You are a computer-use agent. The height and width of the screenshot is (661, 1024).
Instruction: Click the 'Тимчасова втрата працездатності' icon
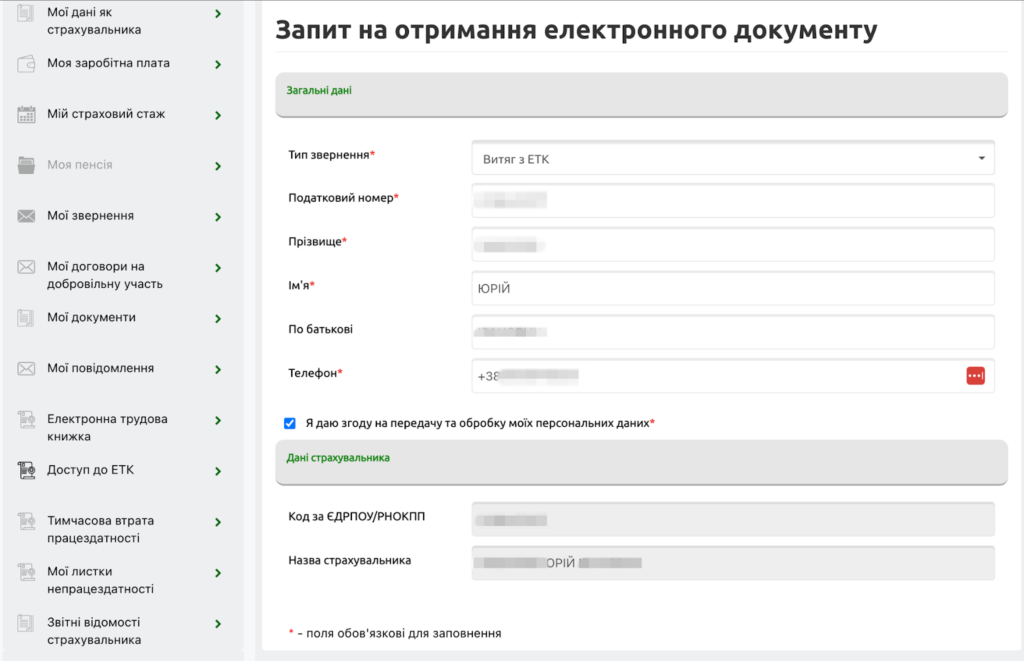(24, 520)
